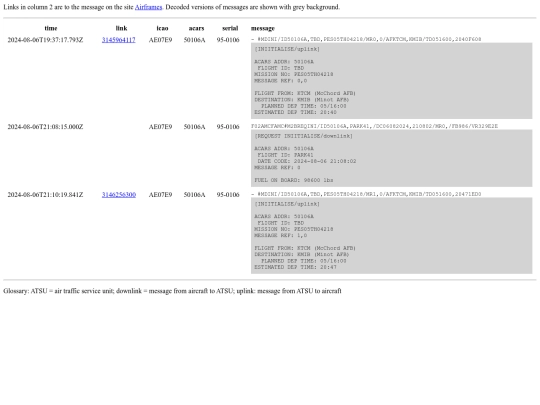Select 'ESTIMATED DEP TIME: 20:47' line
Viewport: 540px width, 405px height.
point(295,267)
